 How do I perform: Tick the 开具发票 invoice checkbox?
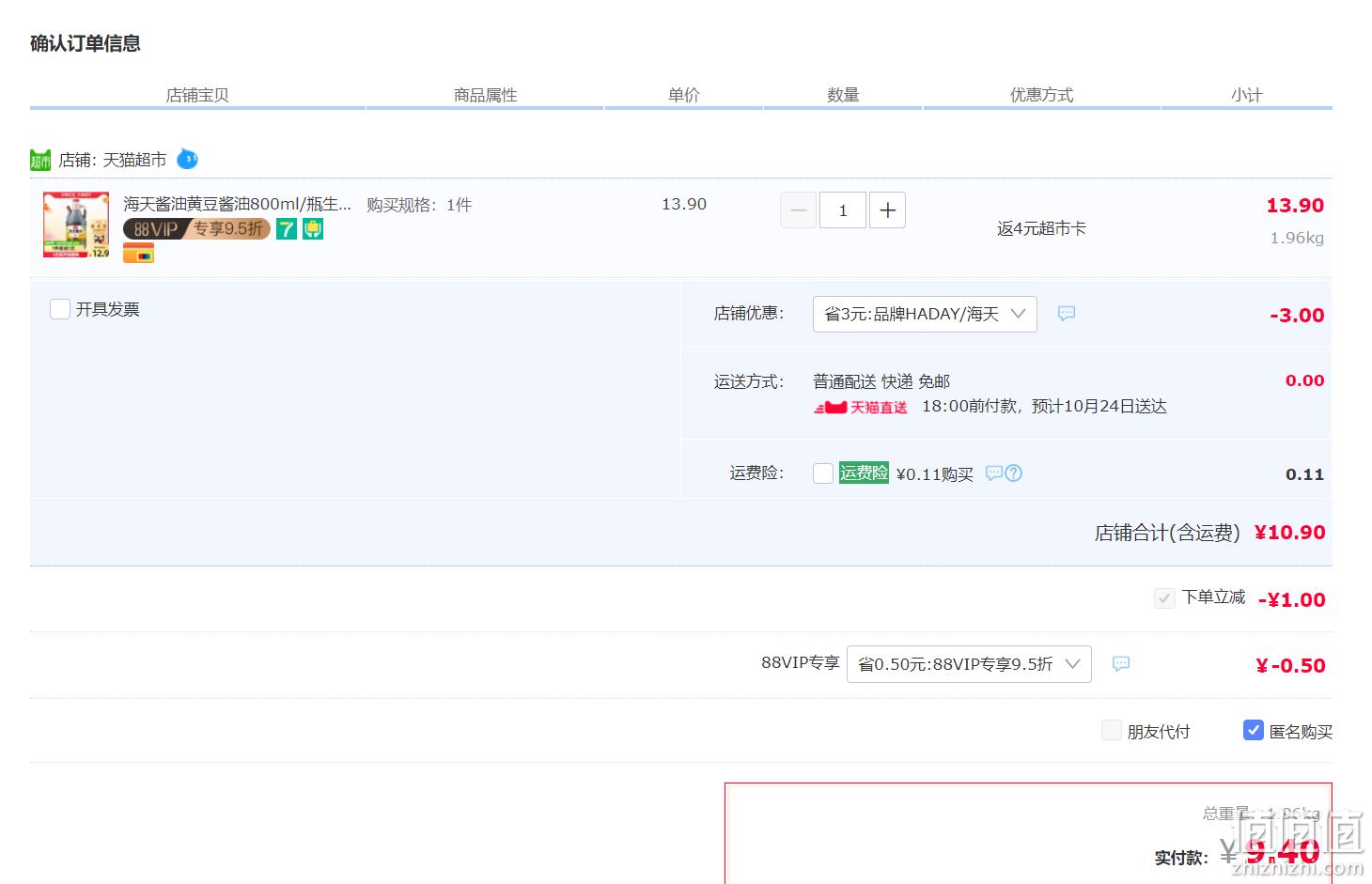coord(60,309)
